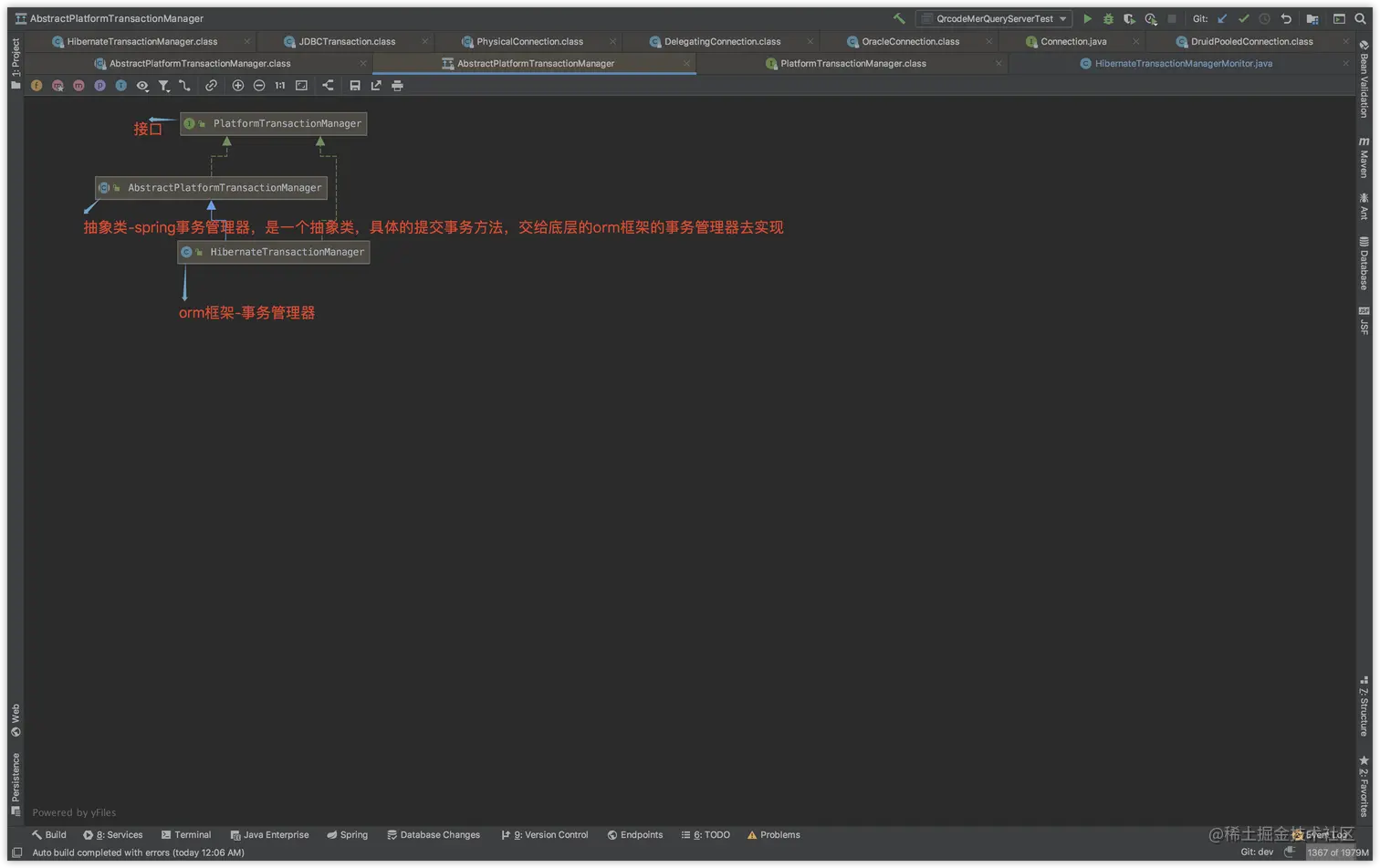Switch to HibernateTransactionManager.class tab
The height and width of the screenshot is (868, 1380).
coord(141,41)
